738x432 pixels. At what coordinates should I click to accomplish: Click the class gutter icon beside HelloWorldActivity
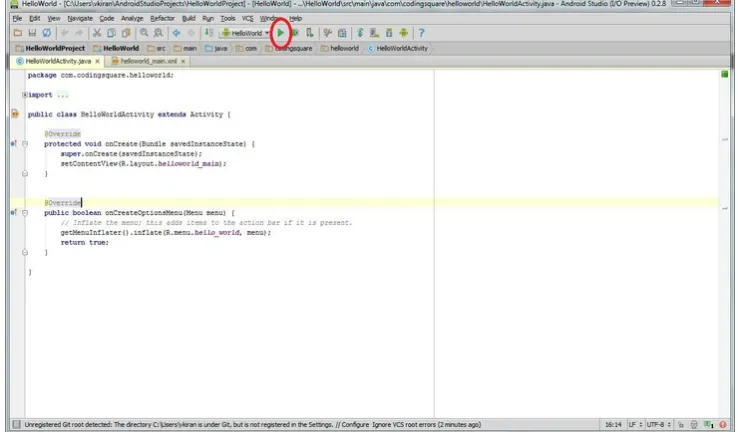click(x=15, y=114)
